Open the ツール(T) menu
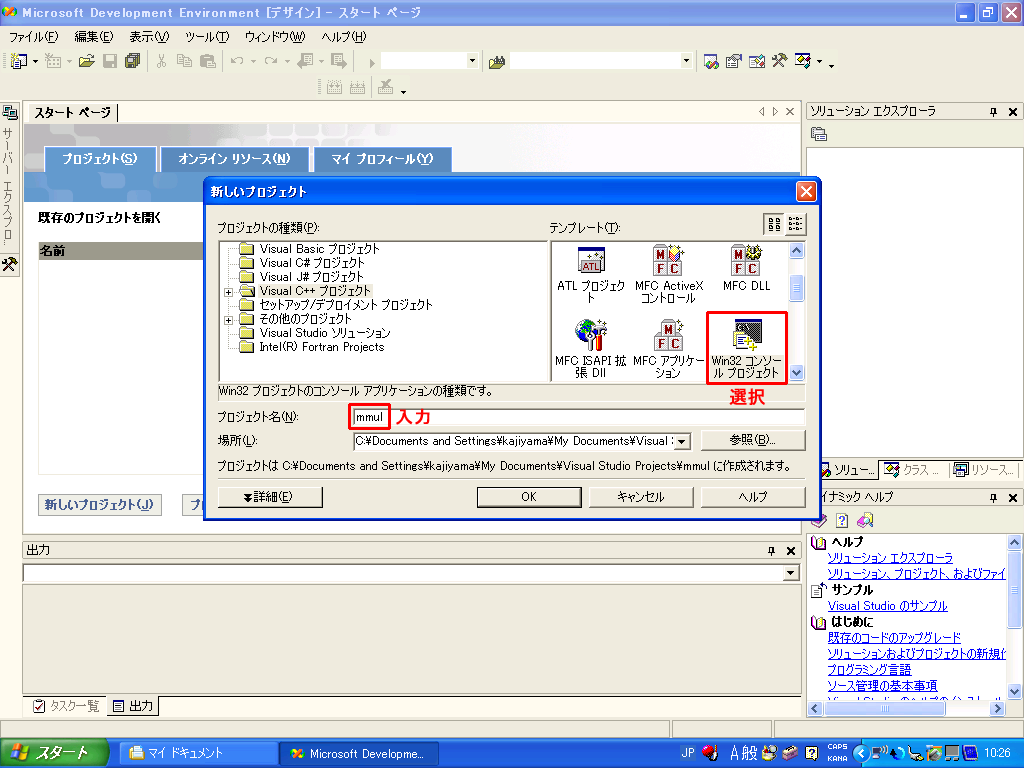Viewport: 1024px width, 768px height. pos(207,37)
